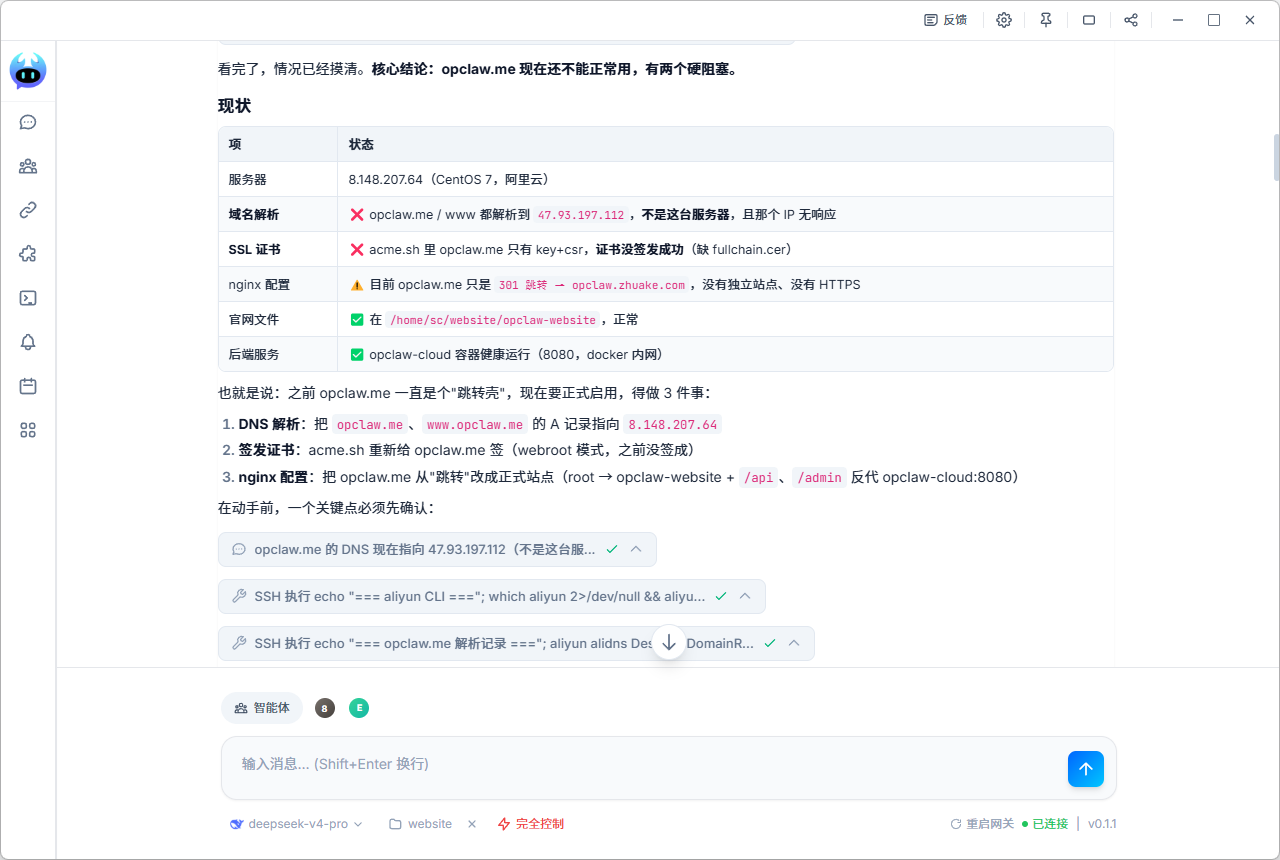The height and width of the screenshot is (860, 1280).
Task: Open SSH 执行 aliyun CLI step row
Action: (491, 596)
